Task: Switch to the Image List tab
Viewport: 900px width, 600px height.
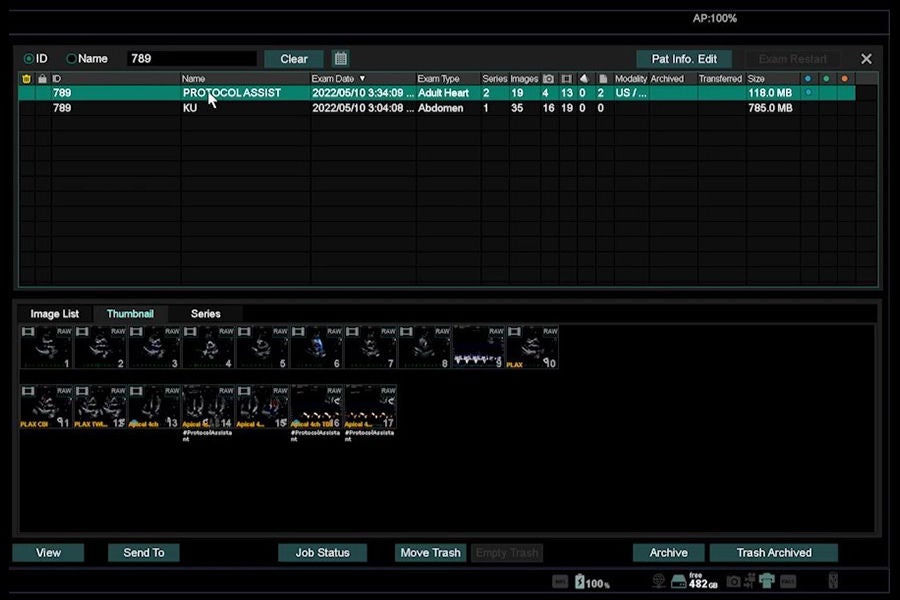Action: [x=55, y=313]
